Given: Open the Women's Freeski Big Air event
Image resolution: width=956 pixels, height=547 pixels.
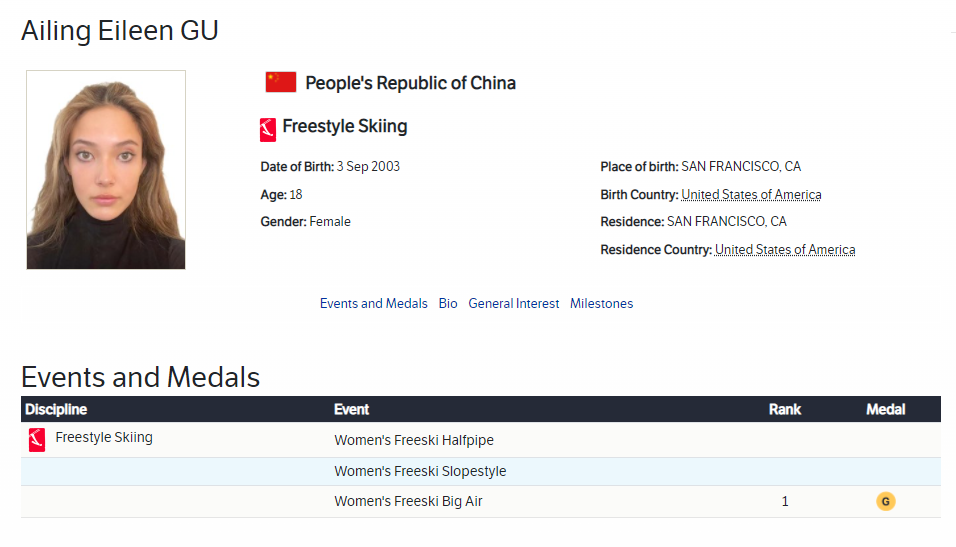Looking at the screenshot, I should pyautogui.click(x=408, y=501).
